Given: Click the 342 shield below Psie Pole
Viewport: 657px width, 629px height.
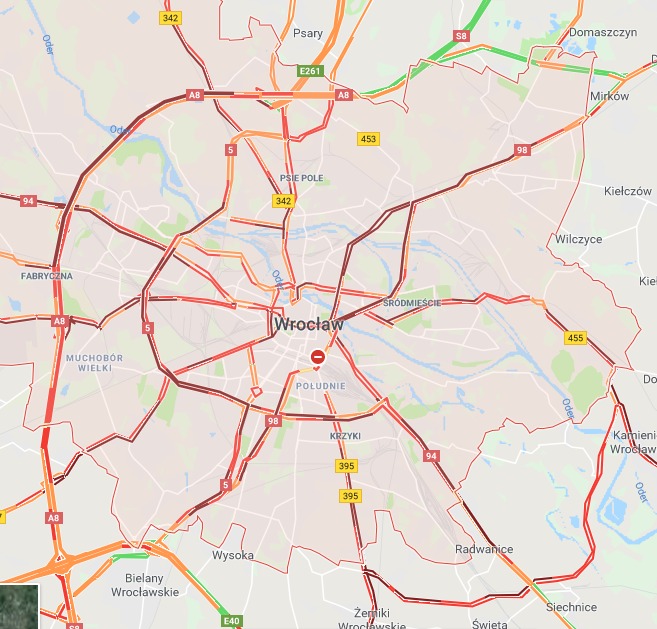Looking at the screenshot, I should [284, 201].
